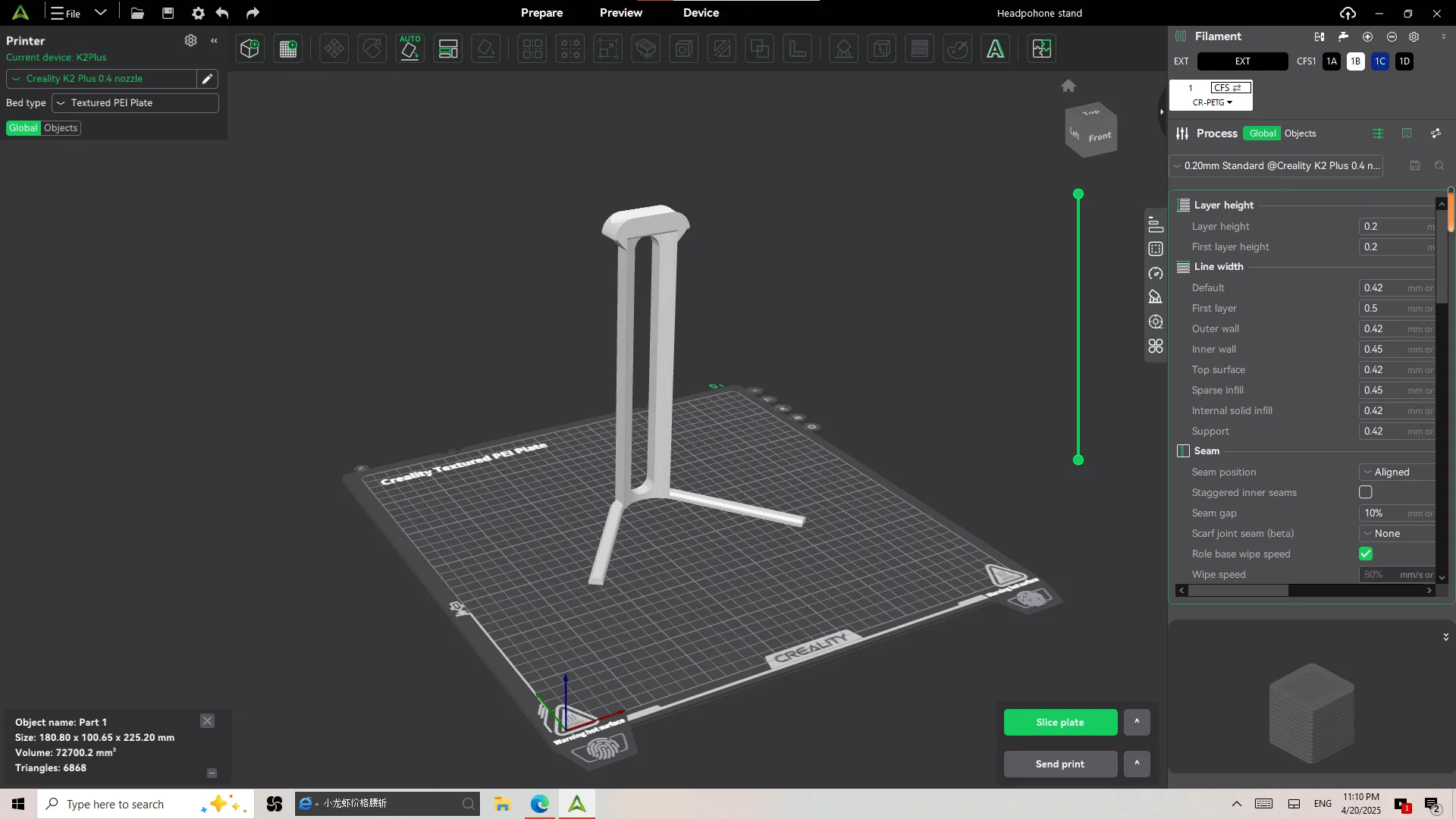Switch to the Preview tab
This screenshot has height=819, width=1456.
pyautogui.click(x=620, y=13)
